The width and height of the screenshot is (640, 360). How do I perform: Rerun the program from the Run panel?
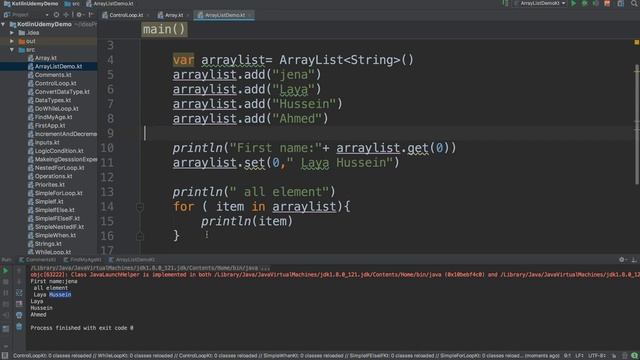[6, 271]
